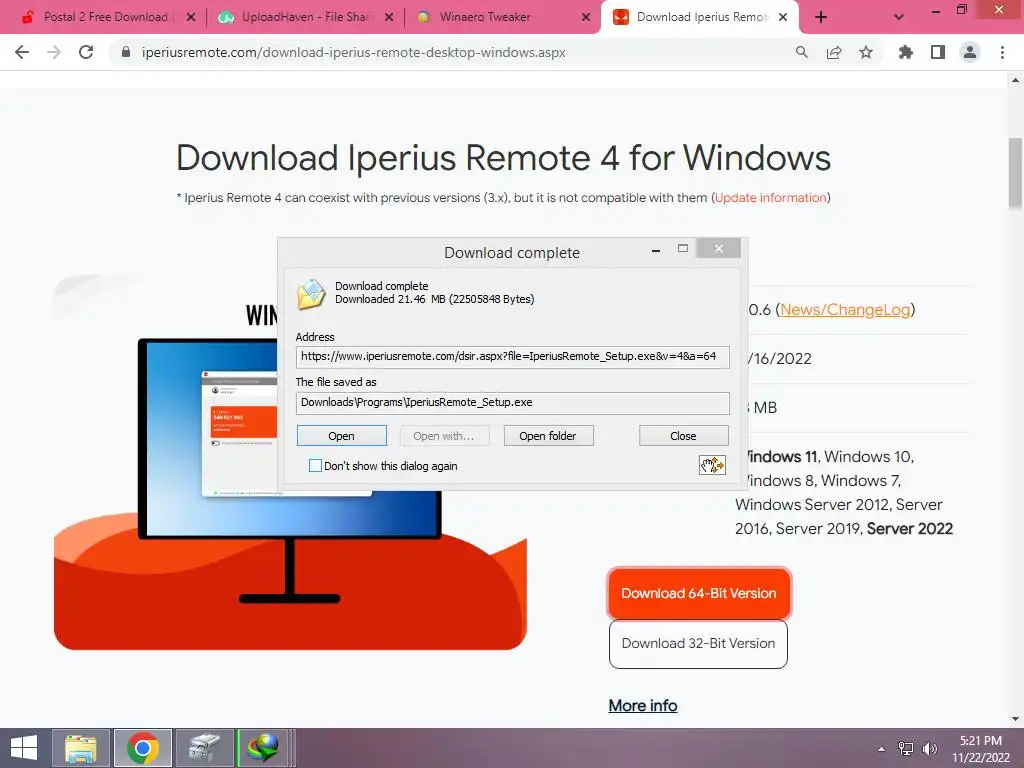
Task: Open Internet Download Manager taskbar icon
Action: point(263,748)
